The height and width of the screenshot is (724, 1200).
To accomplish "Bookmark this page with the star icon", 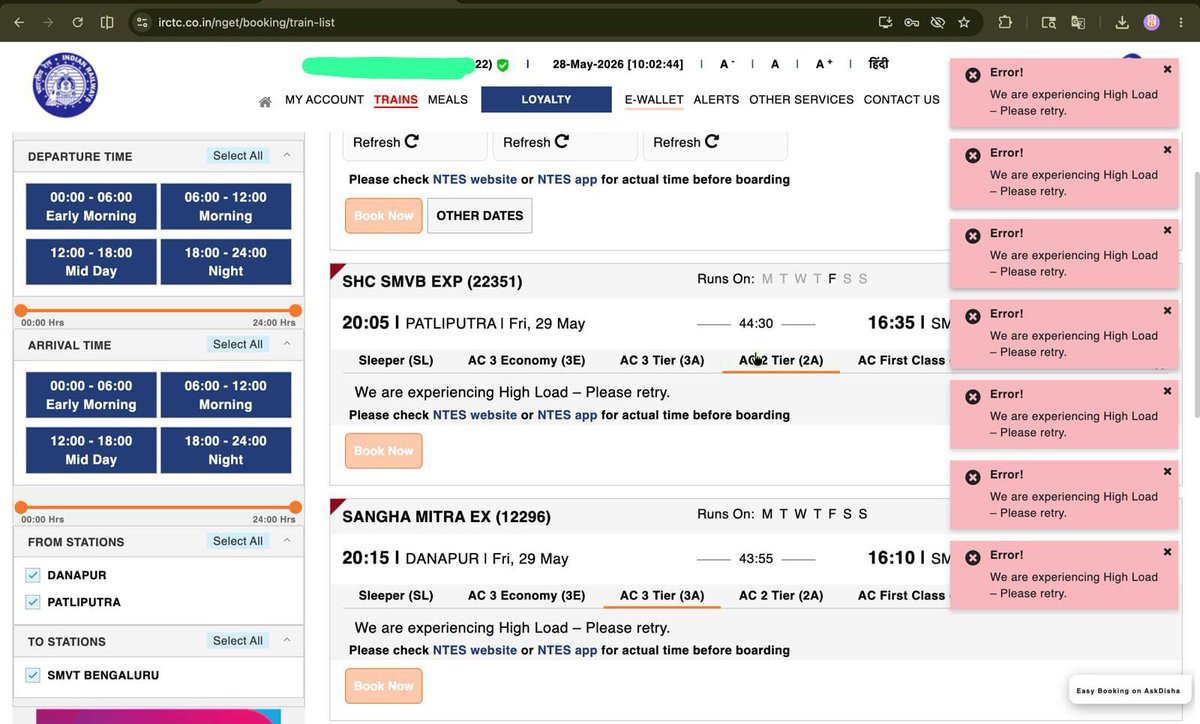I will [x=964, y=22].
